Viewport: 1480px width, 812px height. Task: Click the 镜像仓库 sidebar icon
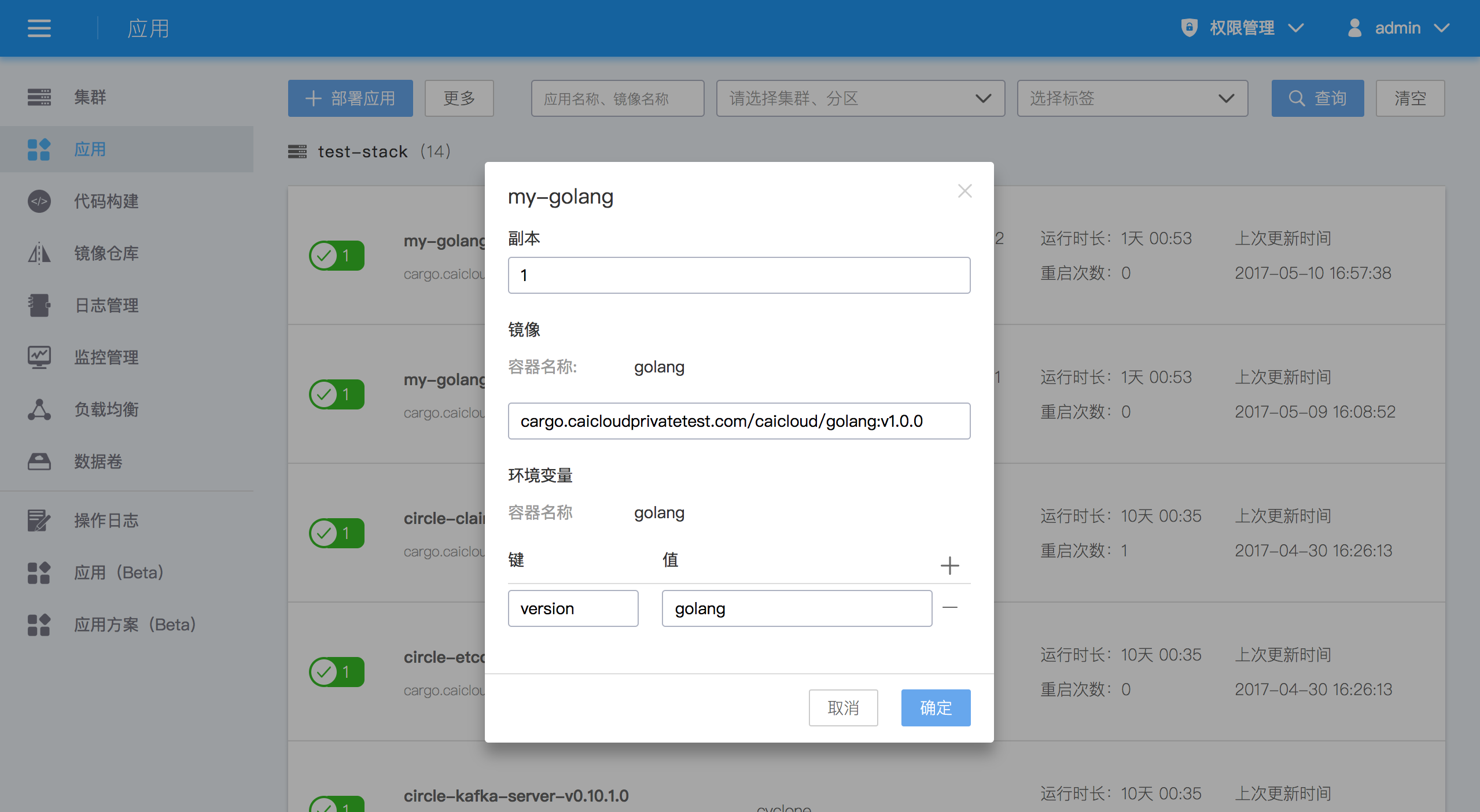[x=39, y=253]
